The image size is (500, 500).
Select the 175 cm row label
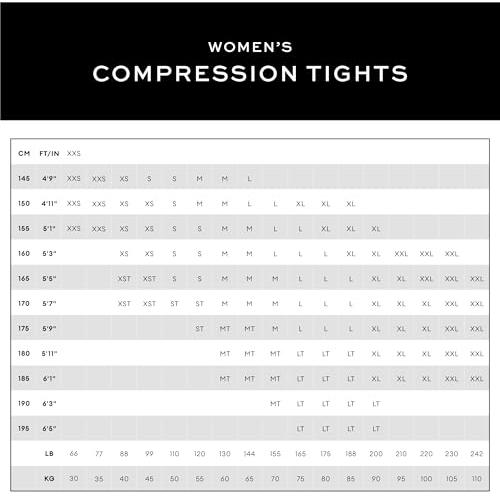point(24,329)
